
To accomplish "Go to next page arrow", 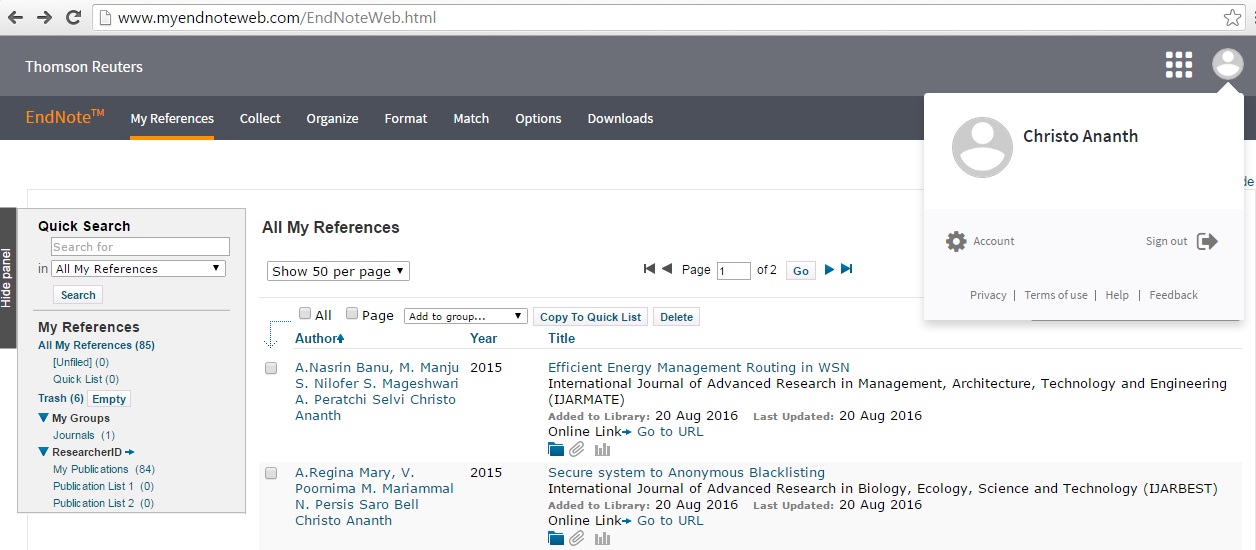I will pyautogui.click(x=829, y=269).
